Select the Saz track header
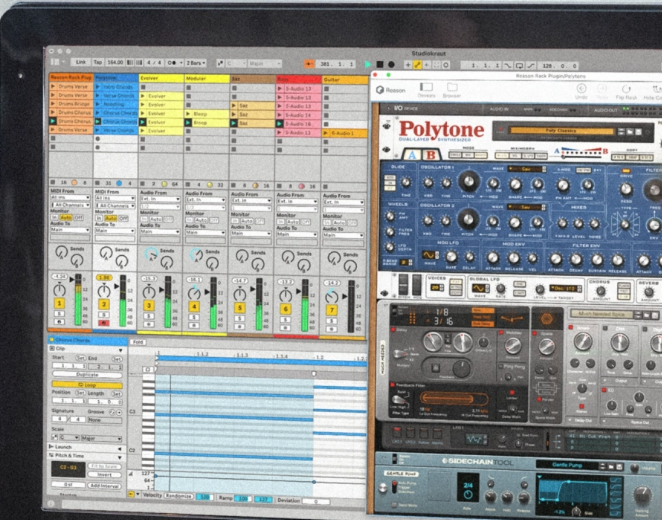662x520 pixels. (x=253, y=79)
